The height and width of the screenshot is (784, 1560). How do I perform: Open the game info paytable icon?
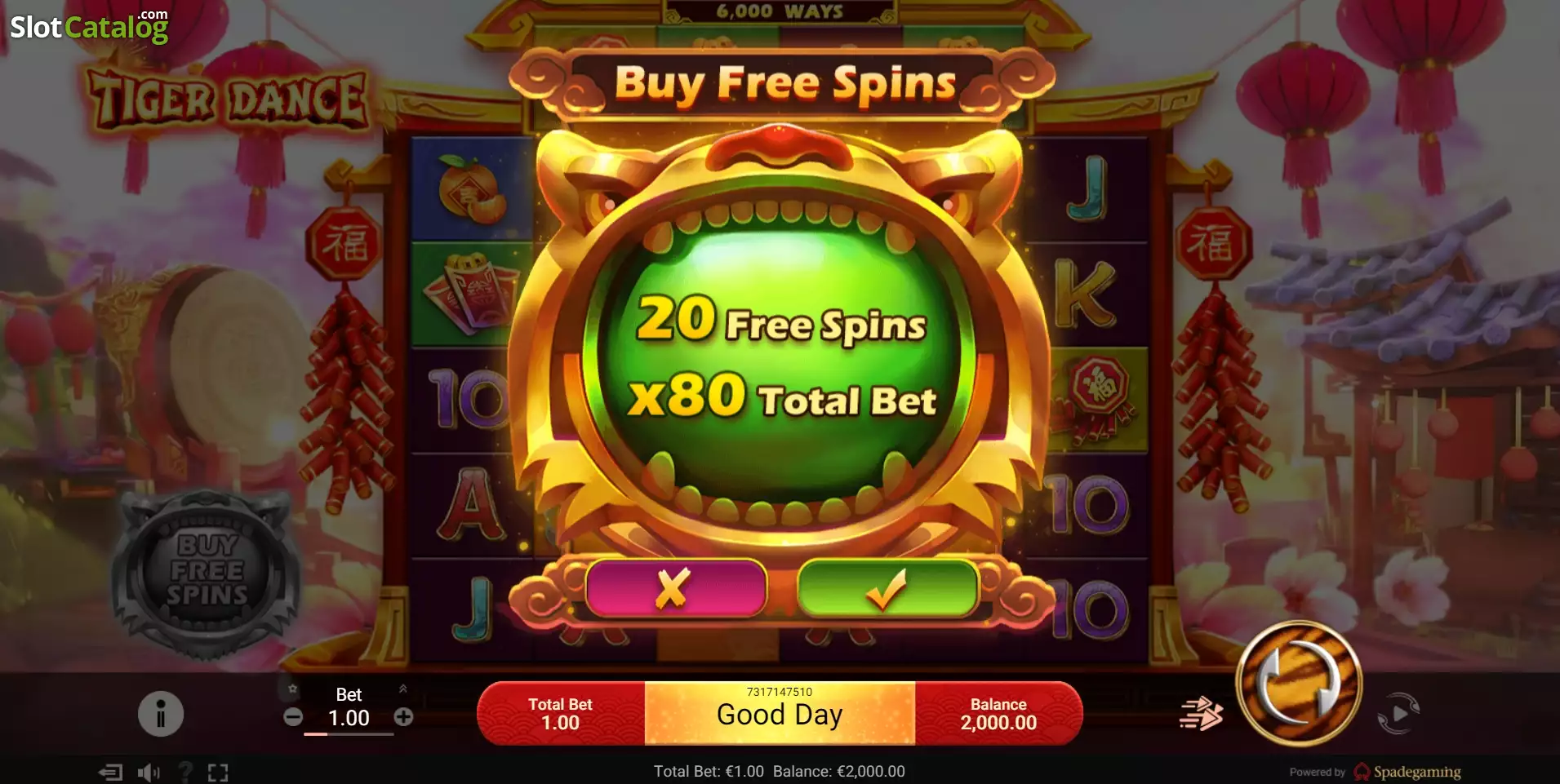coord(161,714)
